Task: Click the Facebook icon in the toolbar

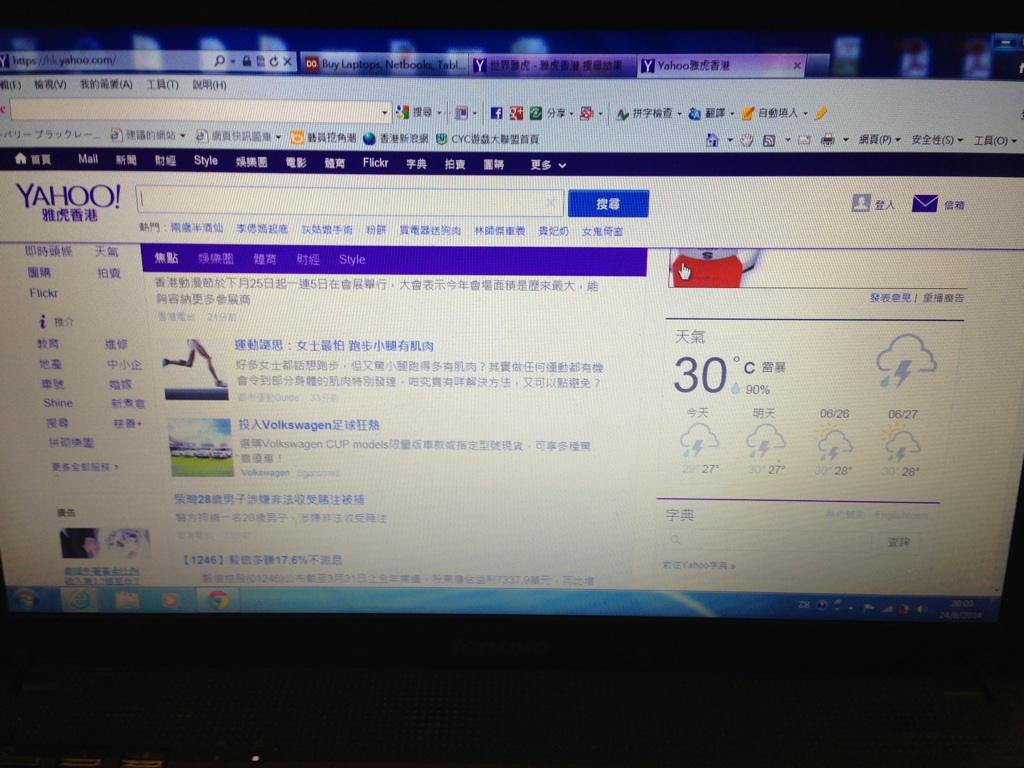Action: point(496,113)
